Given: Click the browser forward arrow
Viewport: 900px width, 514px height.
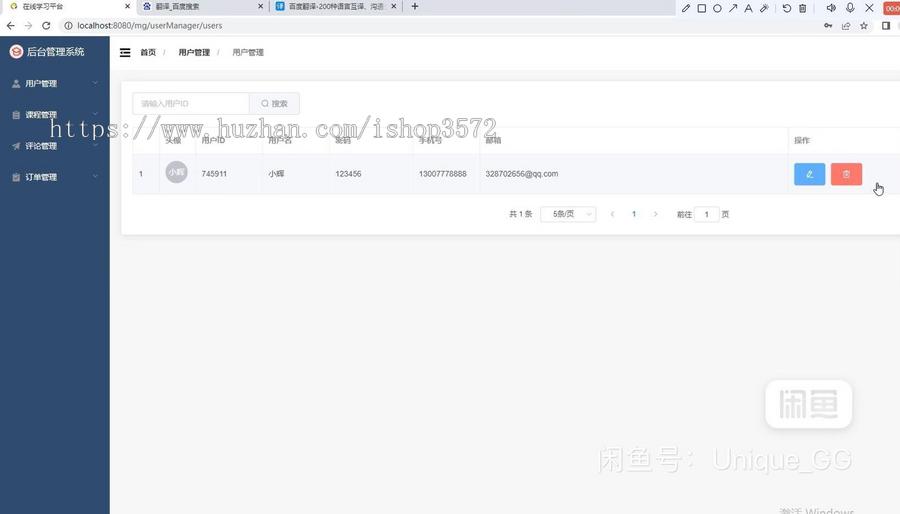Looking at the screenshot, I should (28, 26).
